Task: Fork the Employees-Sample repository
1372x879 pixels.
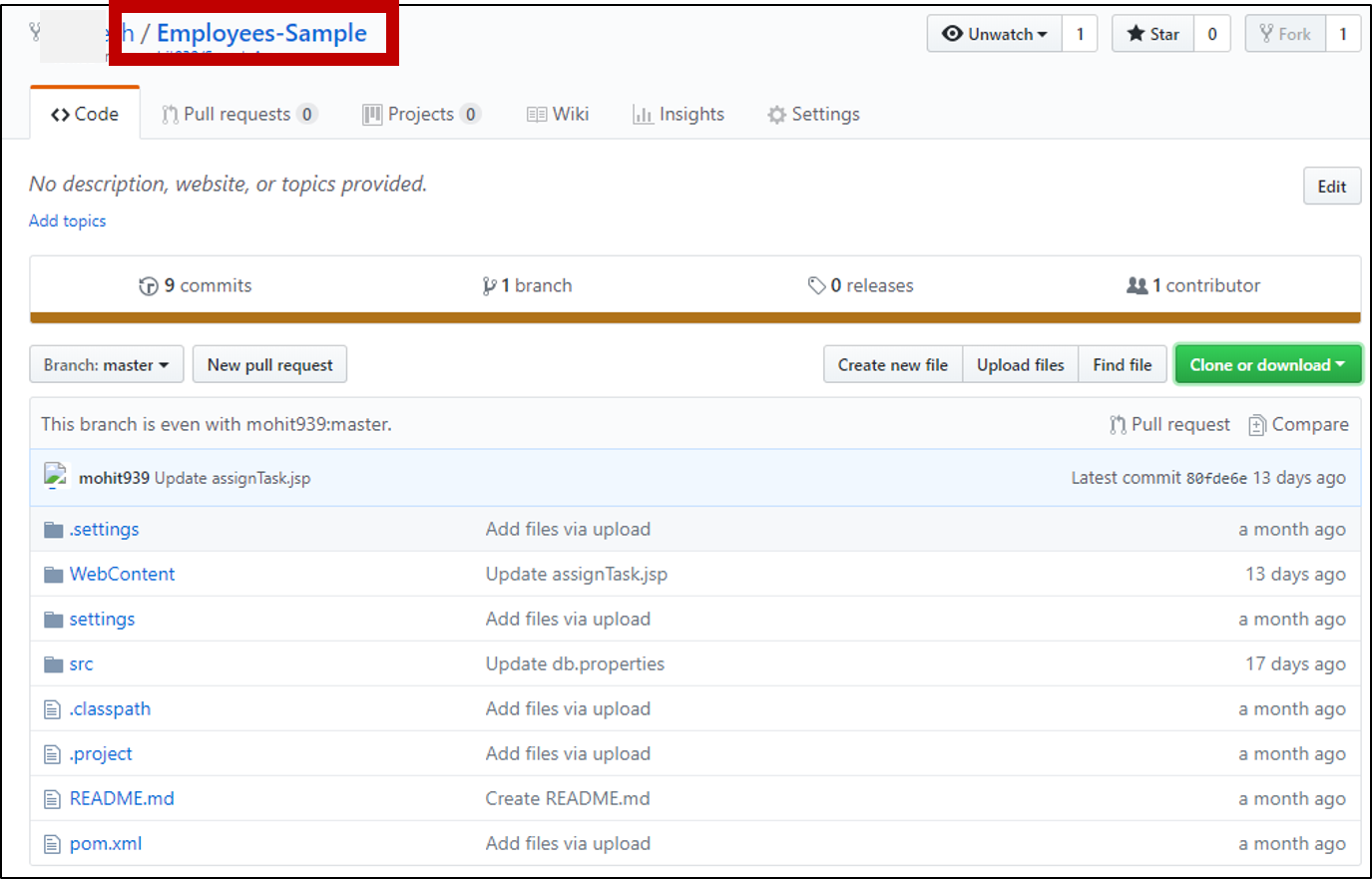Action: (1285, 34)
